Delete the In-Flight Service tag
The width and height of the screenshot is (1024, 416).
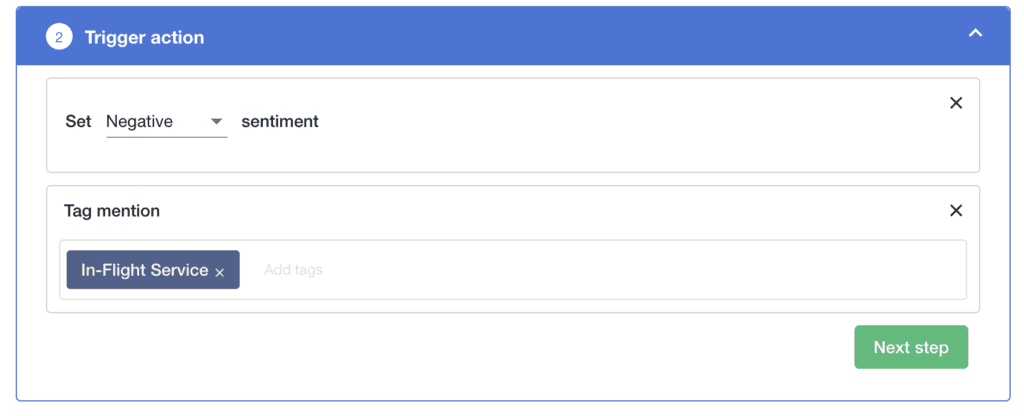[x=220, y=272]
